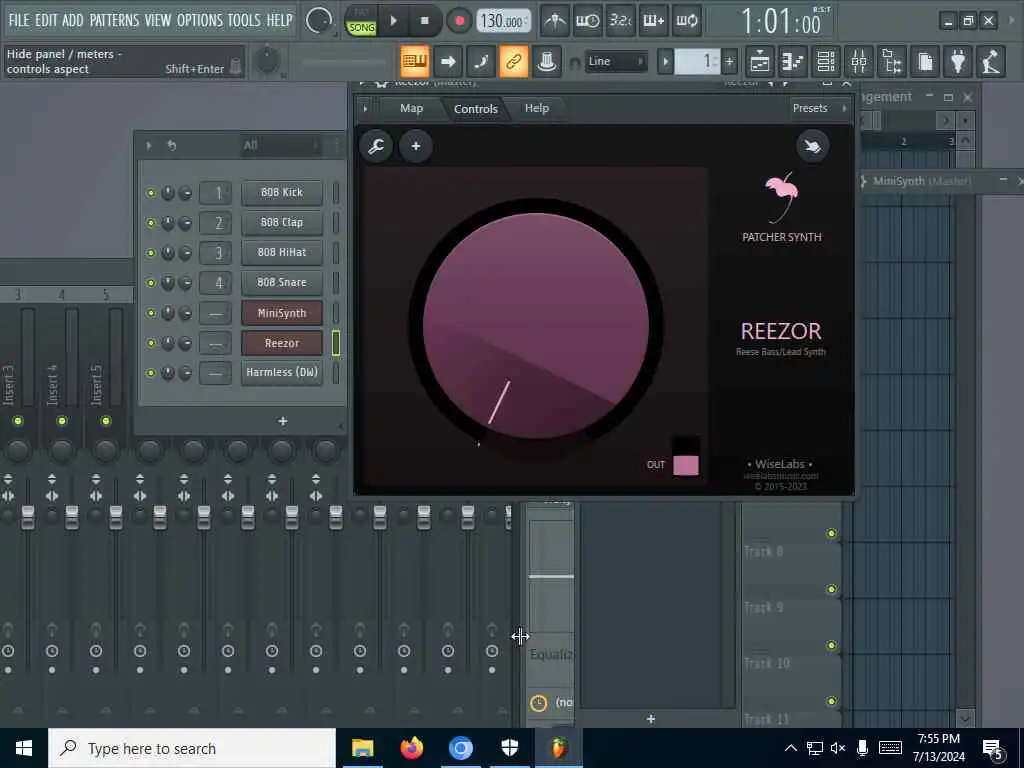Click the Windows search box
The height and width of the screenshot is (768, 1024).
point(192,748)
